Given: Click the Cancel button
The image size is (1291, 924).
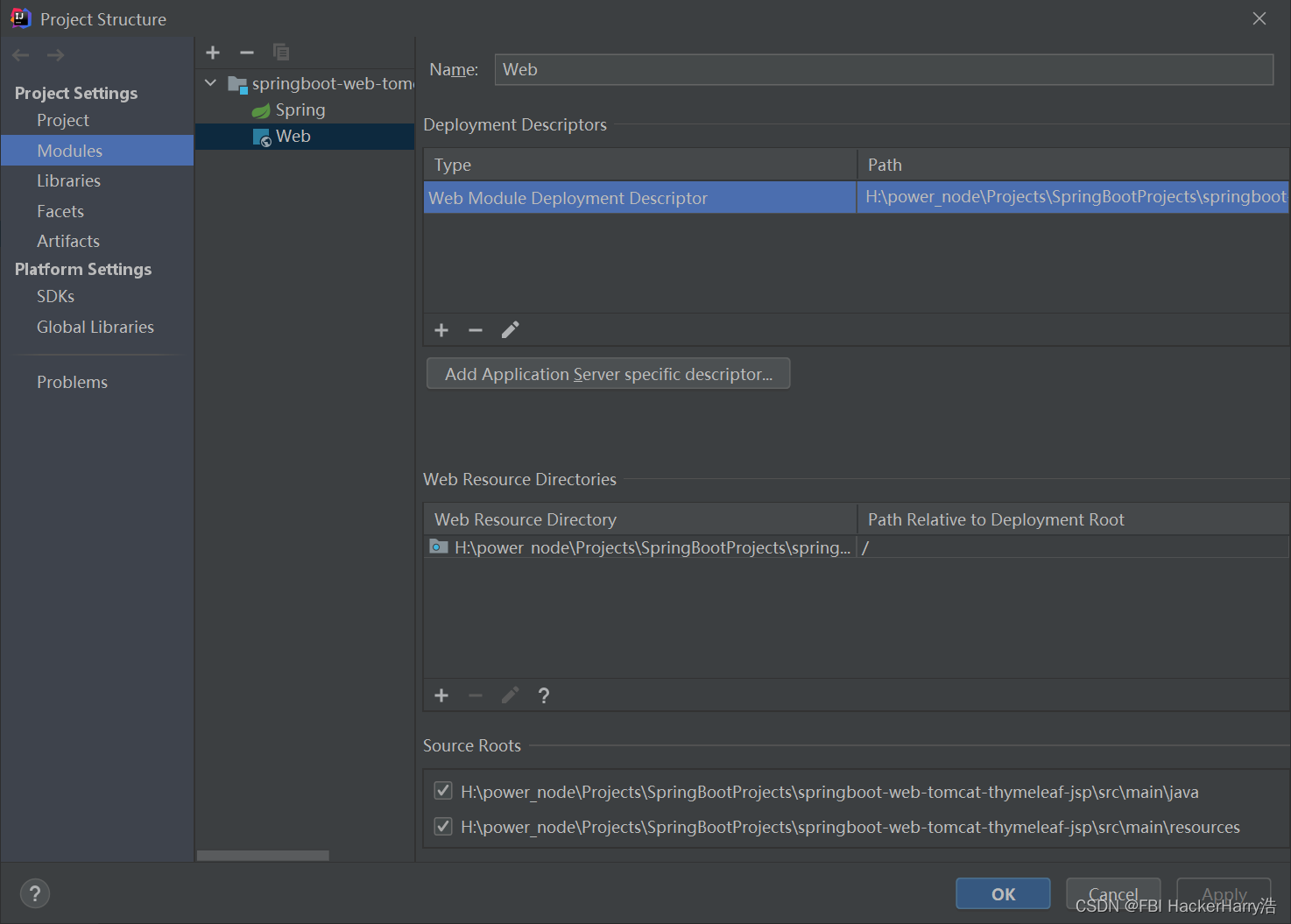Looking at the screenshot, I should pyautogui.click(x=1113, y=893).
